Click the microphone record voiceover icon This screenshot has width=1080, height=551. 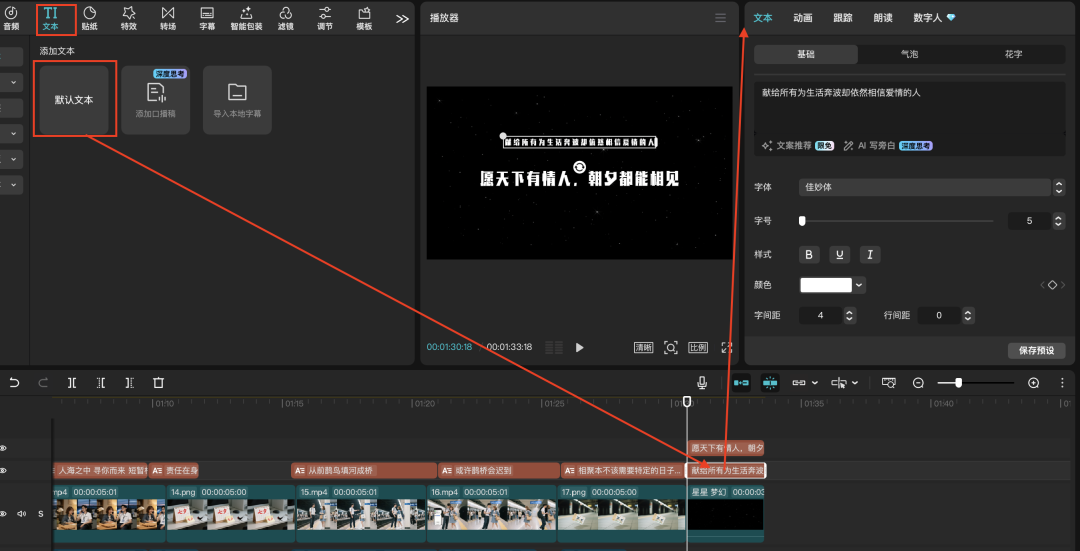click(x=703, y=382)
